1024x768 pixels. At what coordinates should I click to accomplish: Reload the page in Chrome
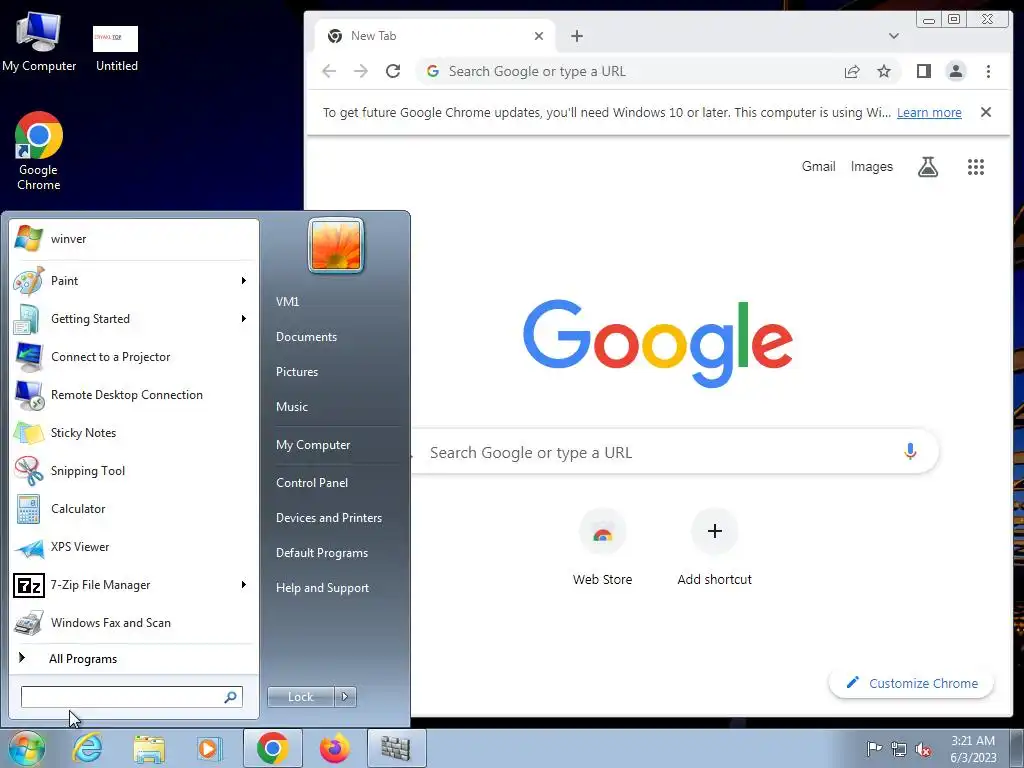click(x=392, y=71)
